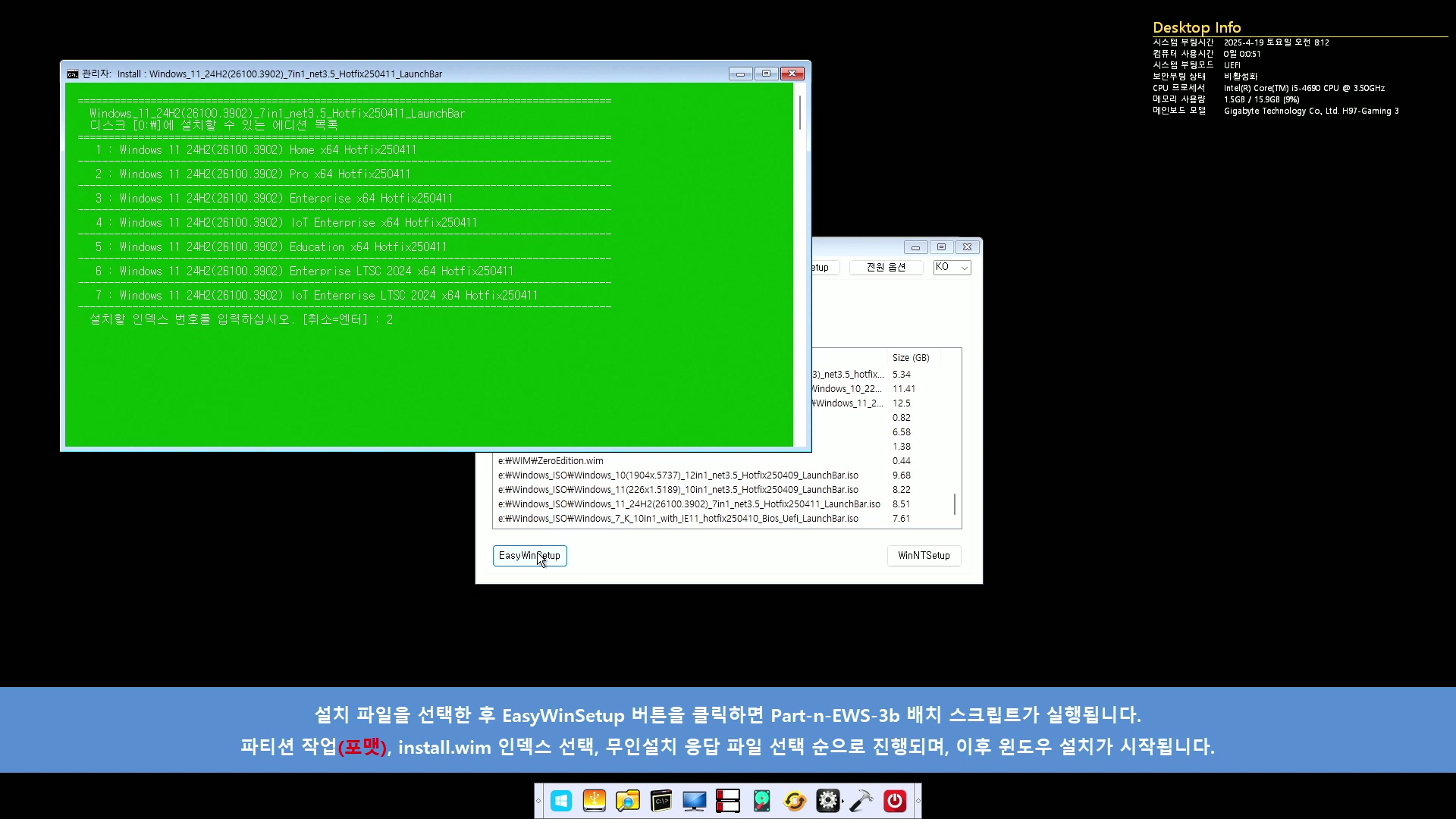Open the KO language dropdown
This screenshot has width=1456, height=819.
[x=952, y=268]
